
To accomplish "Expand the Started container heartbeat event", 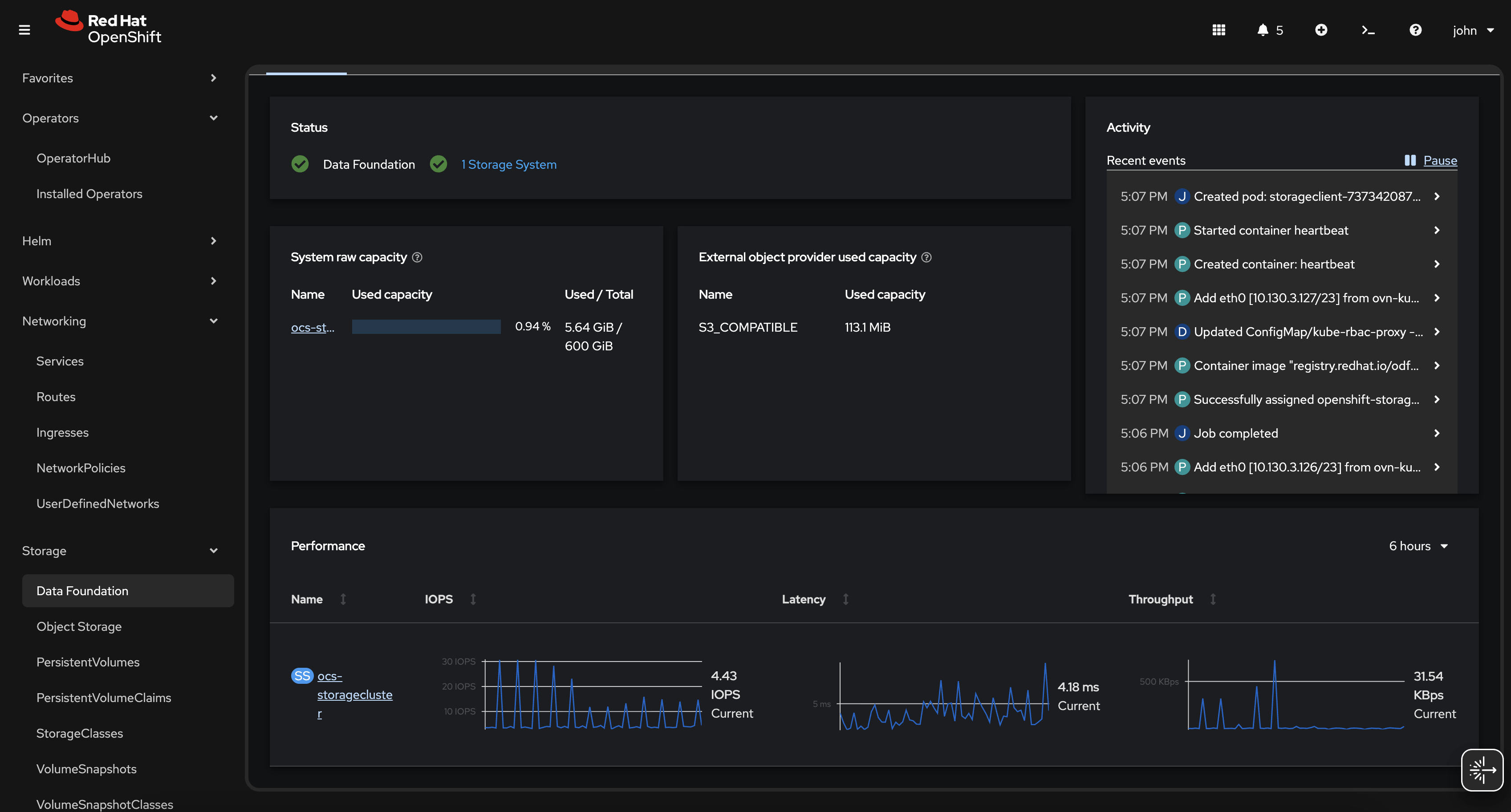I will point(1437,230).
